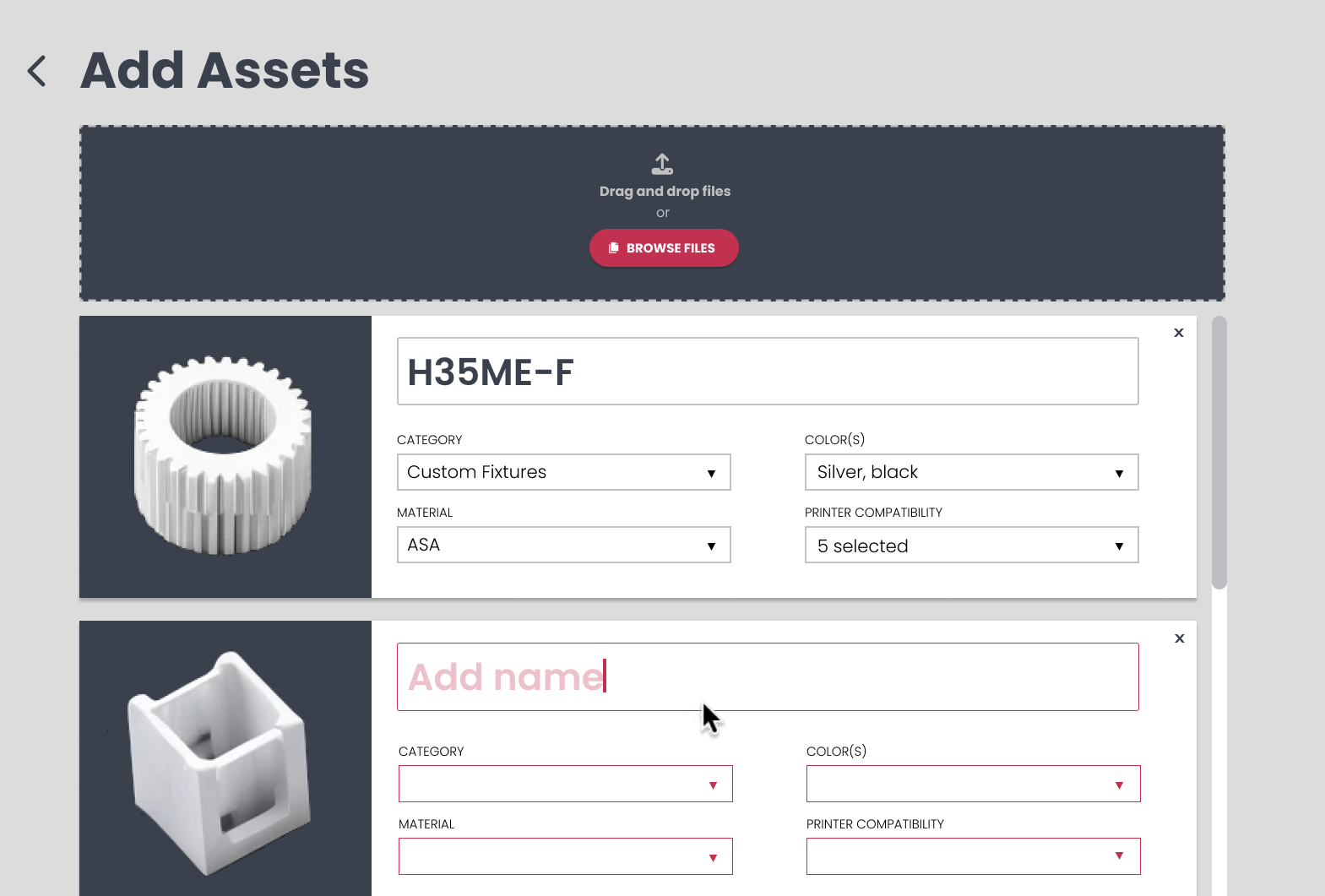Open the empty Color(s) dropdown of second asset
This screenshot has height=896, width=1325.
point(973,784)
